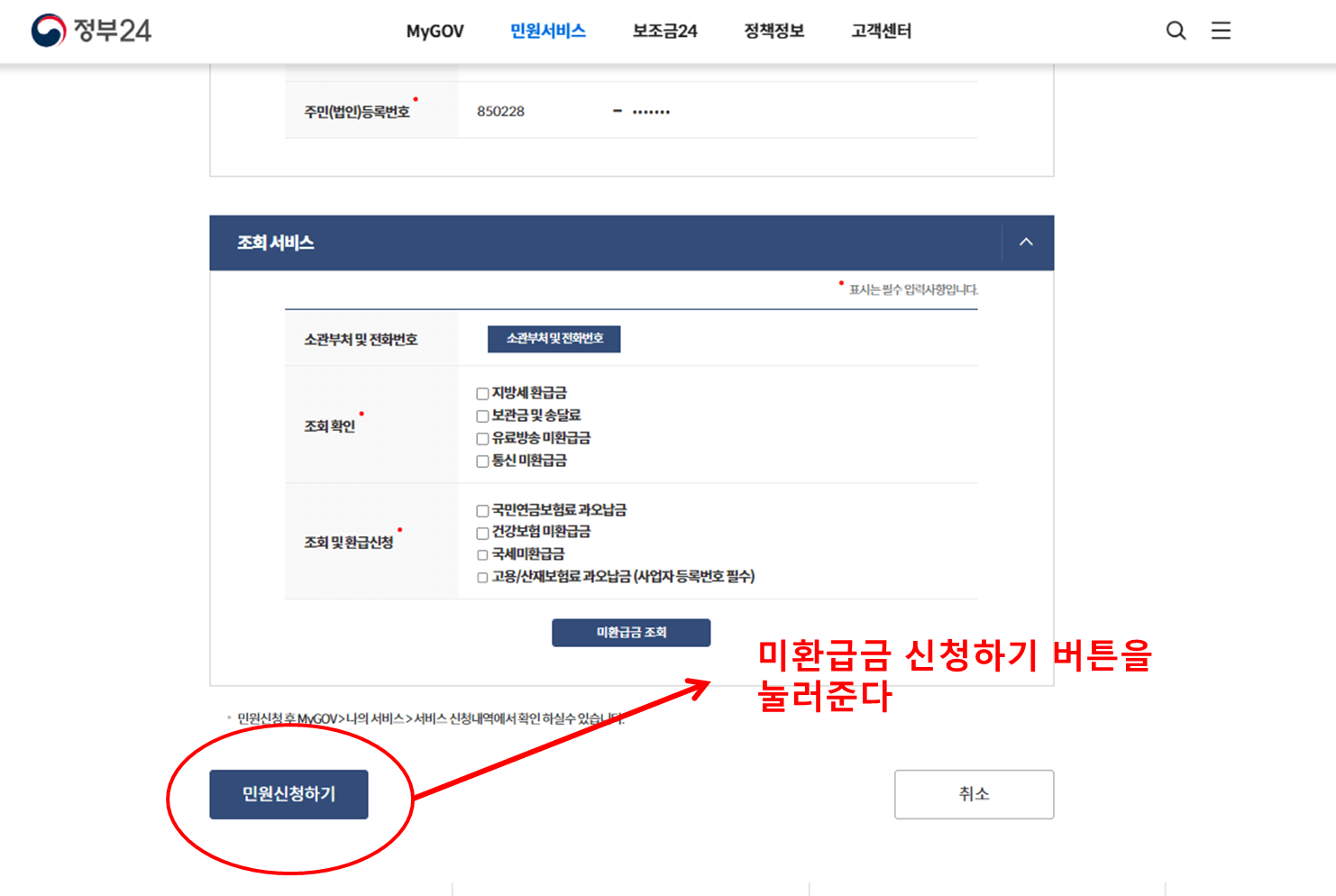
Task: Click the circled 민원신청하기 button
Action: point(288,794)
